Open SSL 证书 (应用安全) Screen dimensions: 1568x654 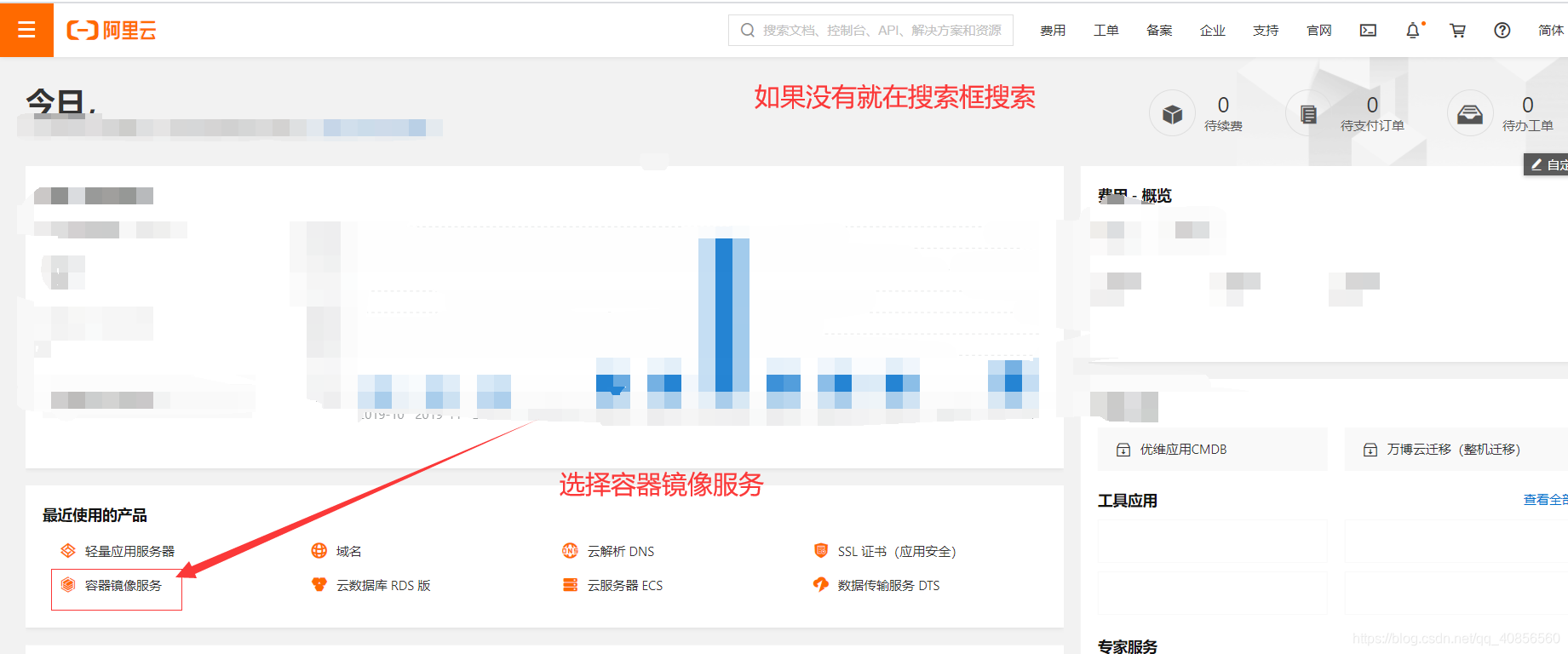pos(897,551)
